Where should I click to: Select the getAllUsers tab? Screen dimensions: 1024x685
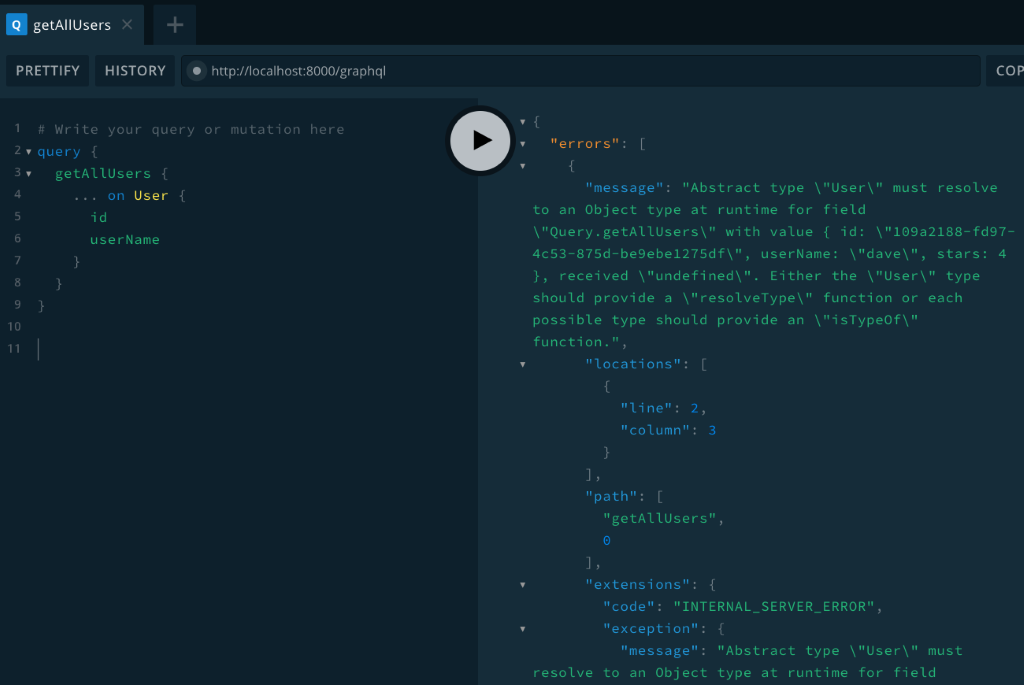pyautogui.click(x=70, y=23)
